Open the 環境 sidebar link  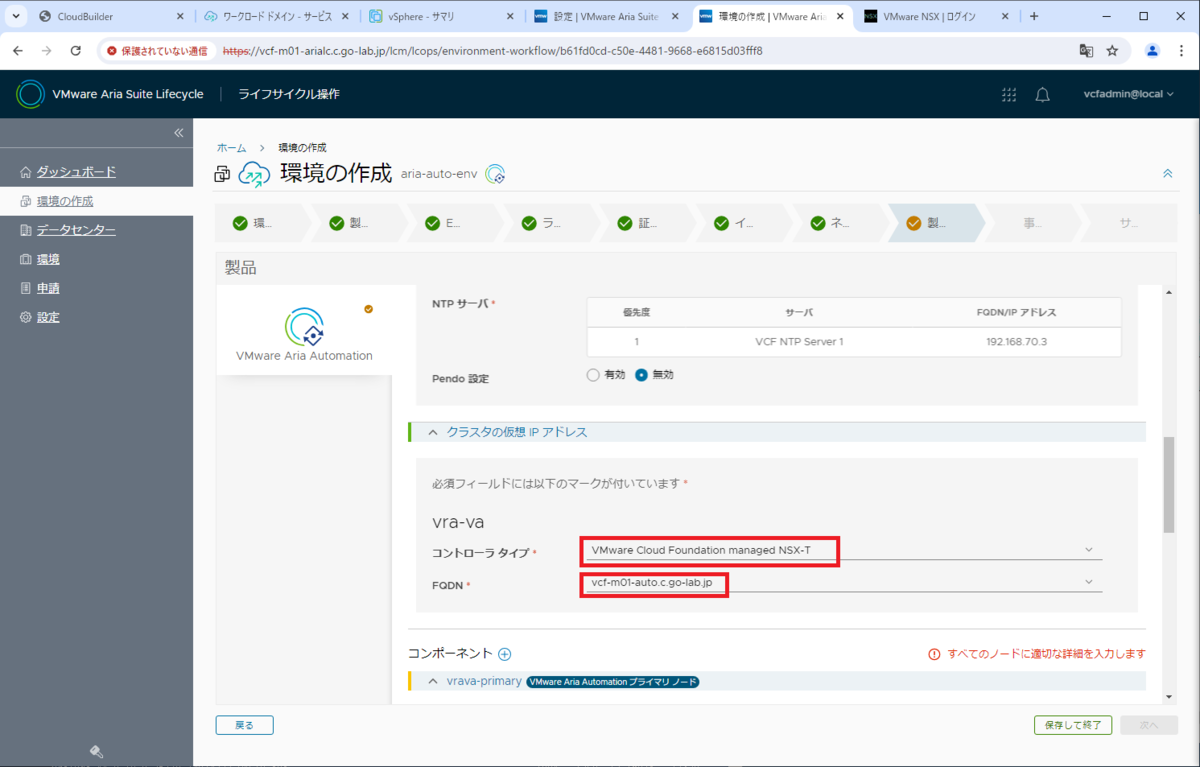[x=48, y=259]
